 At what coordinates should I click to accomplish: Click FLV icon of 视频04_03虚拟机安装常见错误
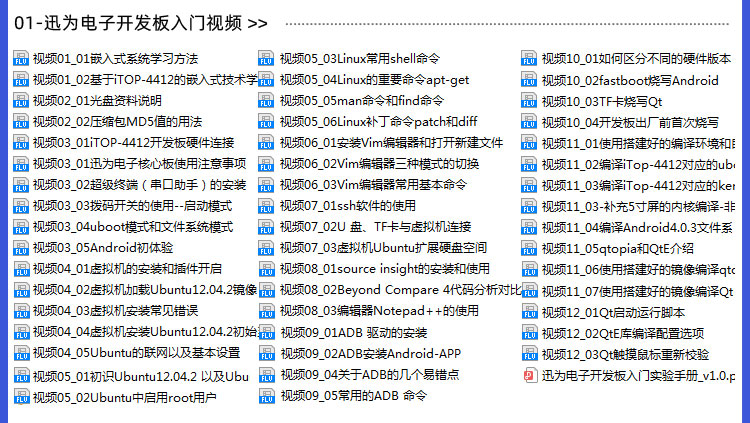point(22,311)
